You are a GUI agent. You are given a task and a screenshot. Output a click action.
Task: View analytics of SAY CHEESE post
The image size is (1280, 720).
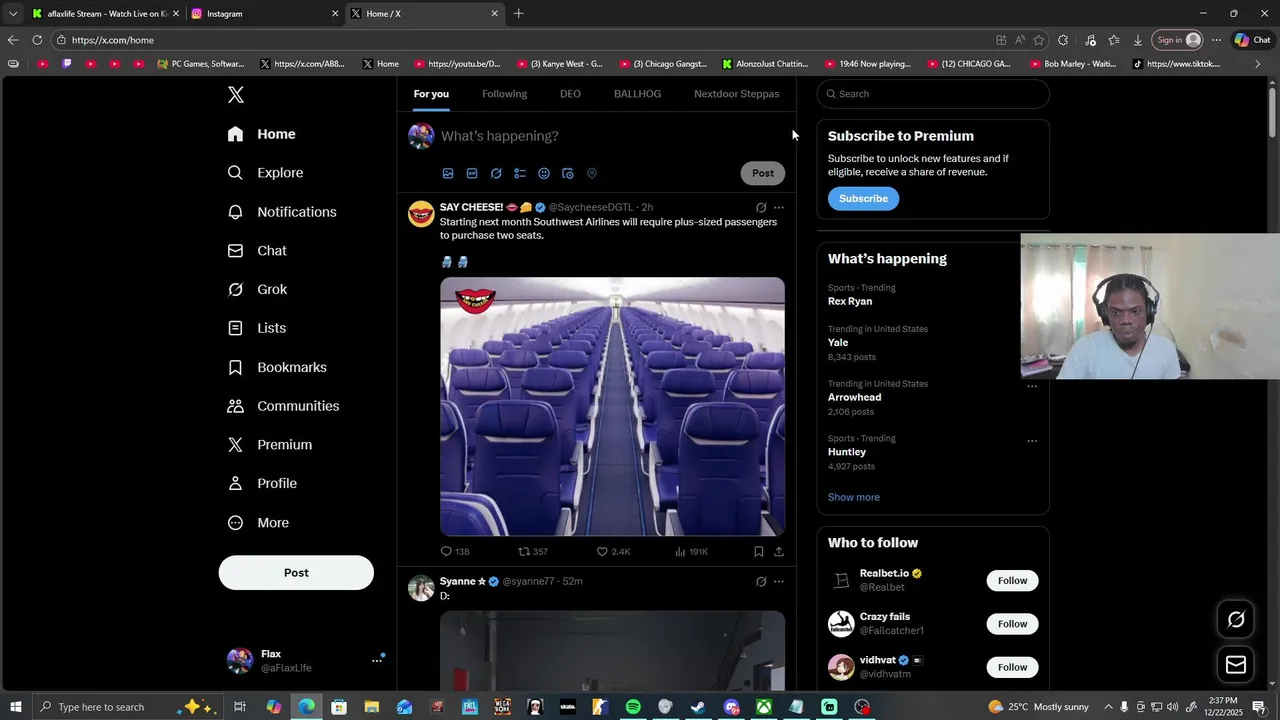click(691, 552)
